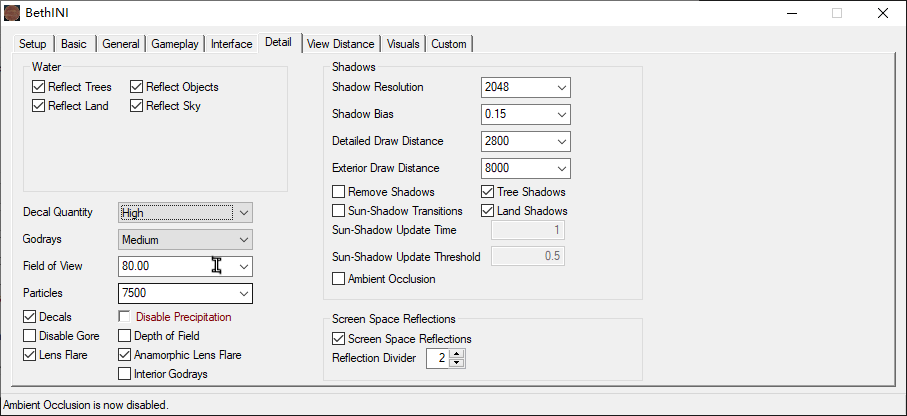
Task: Uncheck Reflect Trees checkbox
Action: pyautogui.click(x=38, y=87)
